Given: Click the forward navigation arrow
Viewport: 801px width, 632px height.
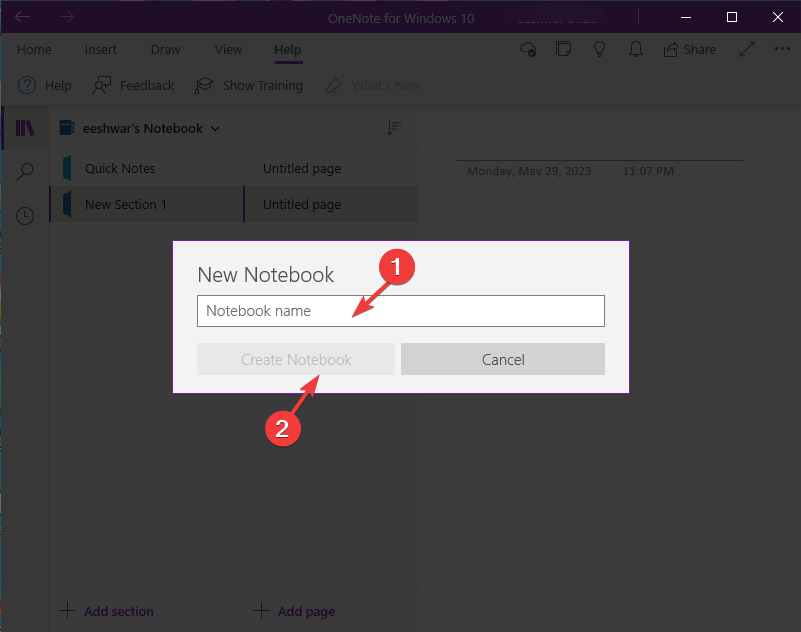Looking at the screenshot, I should click(x=66, y=17).
